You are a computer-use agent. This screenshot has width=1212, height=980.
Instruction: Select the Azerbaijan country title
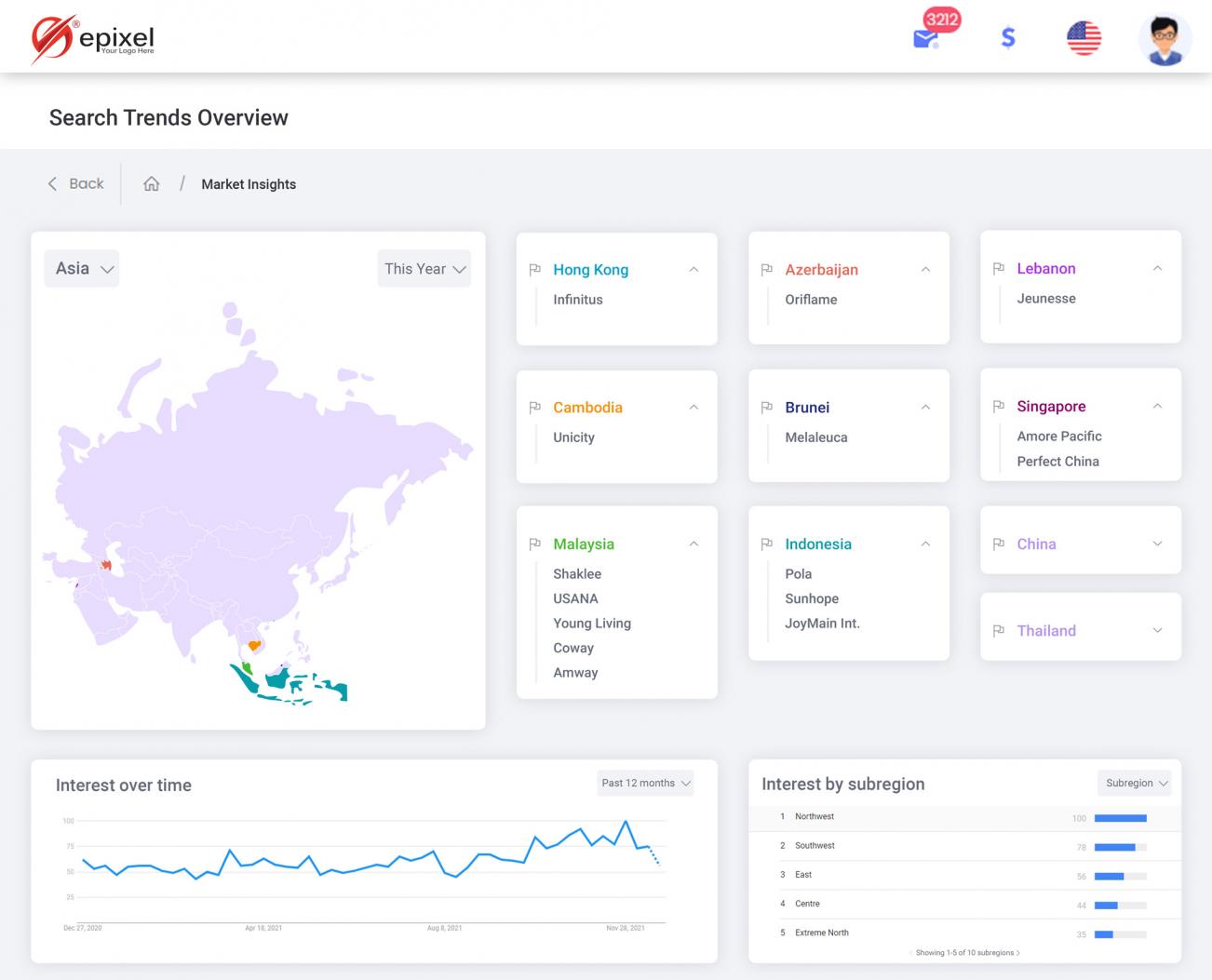[822, 270]
